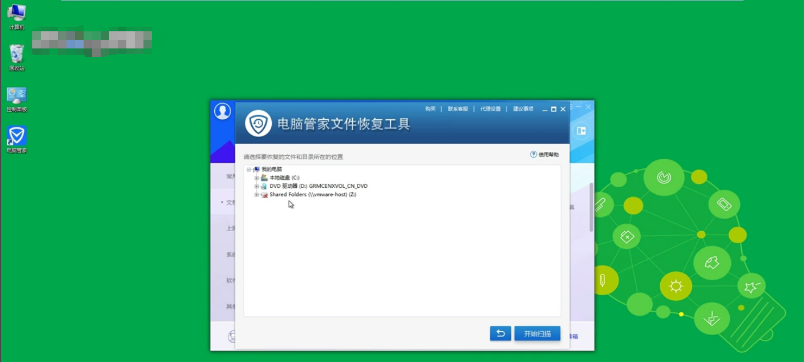Launch the 电脑管家 desktop shortcut
This screenshot has height=362, width=804.
16,139
